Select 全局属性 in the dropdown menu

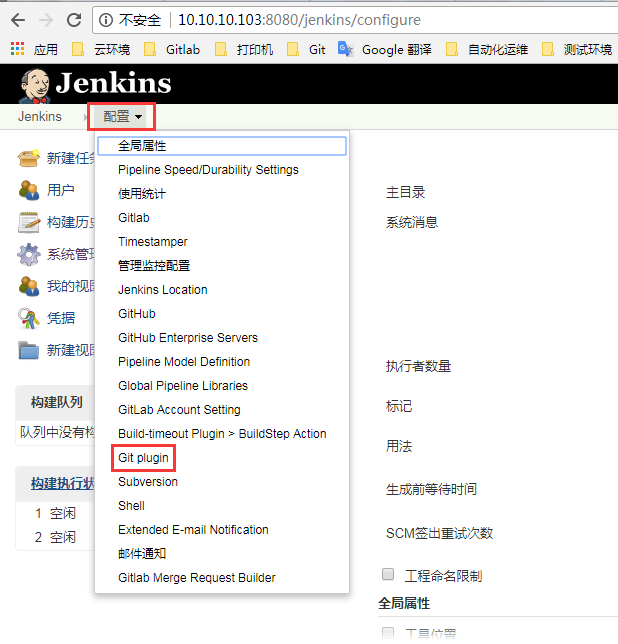pos(222,146)
